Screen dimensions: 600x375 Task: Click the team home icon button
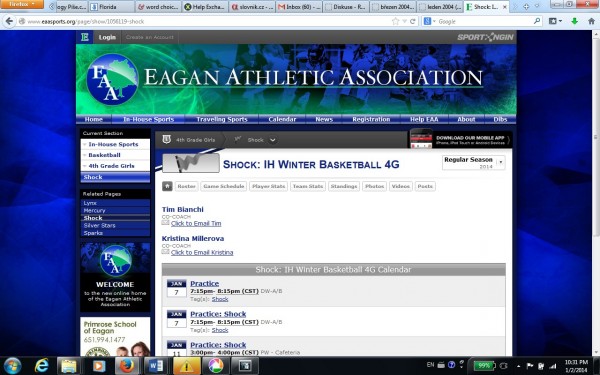(x=167, y=186)
